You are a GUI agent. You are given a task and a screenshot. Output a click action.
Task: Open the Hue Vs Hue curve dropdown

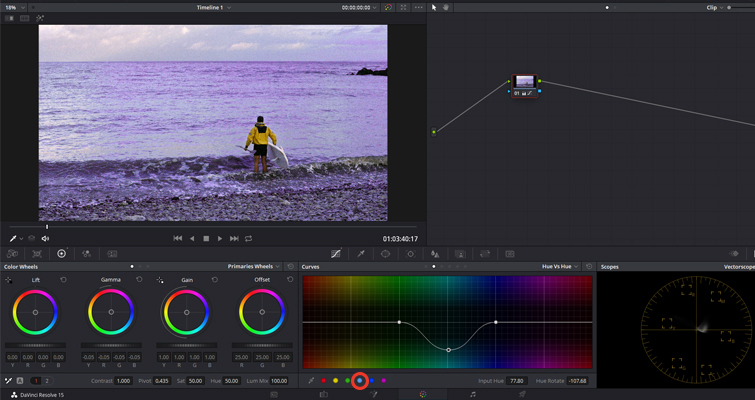pos(560,266)
